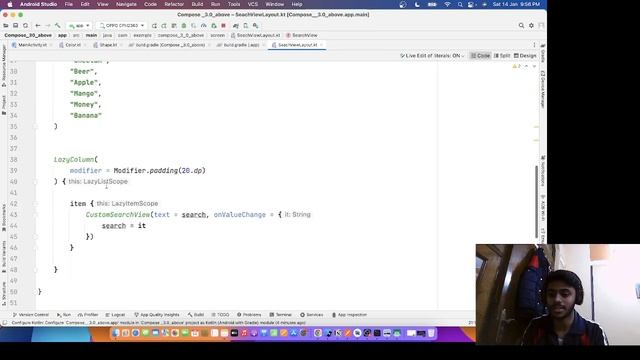Open the Structure tool window
The width and height of the screenshot is (640, 360).
coord(4,294)
